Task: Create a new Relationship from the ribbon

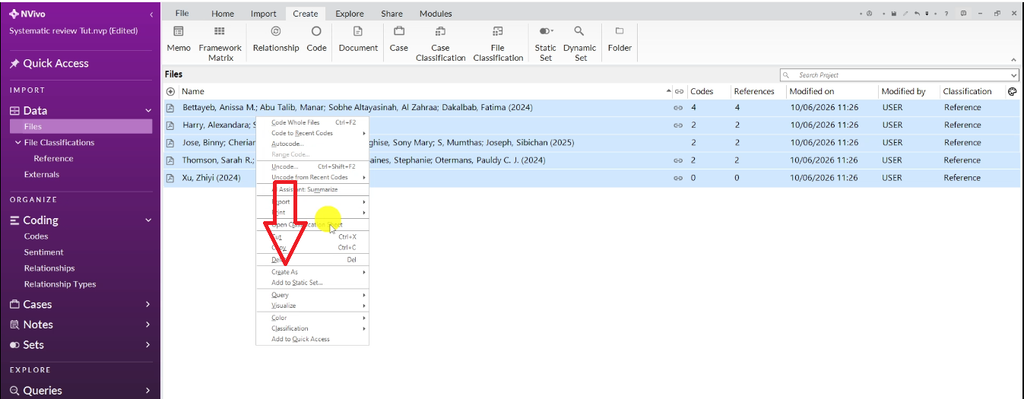Action: click(276, 39)
